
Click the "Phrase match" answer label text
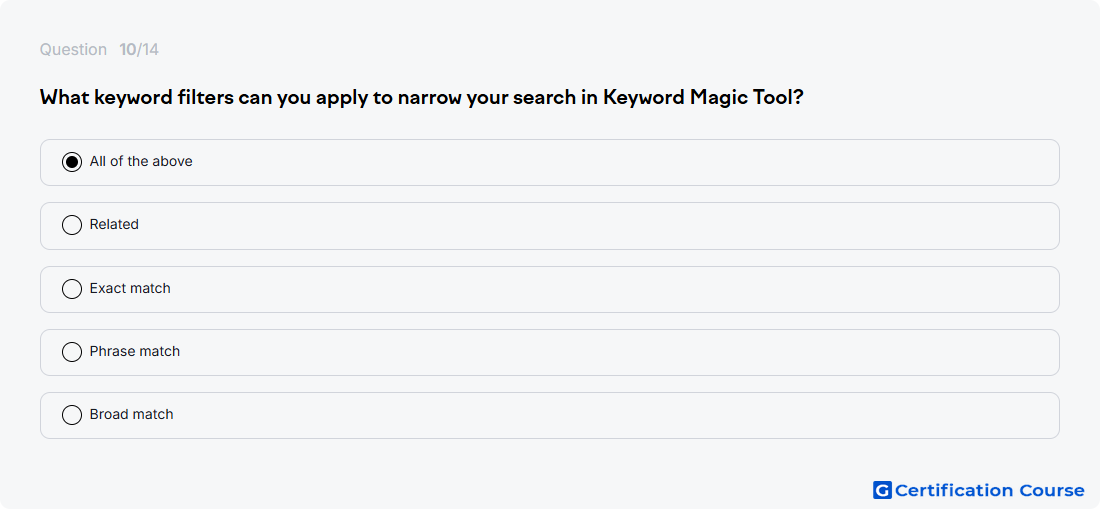pos(135,351)
